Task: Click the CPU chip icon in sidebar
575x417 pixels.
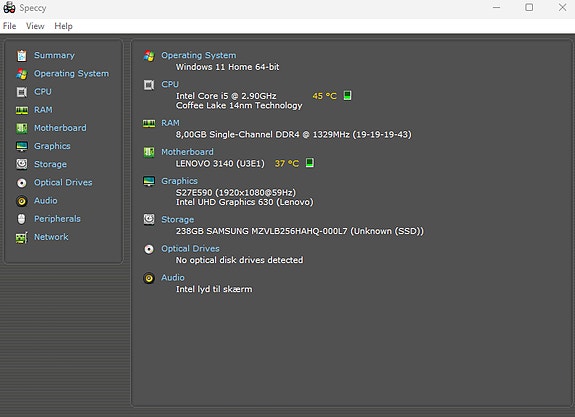Action: 22,92
